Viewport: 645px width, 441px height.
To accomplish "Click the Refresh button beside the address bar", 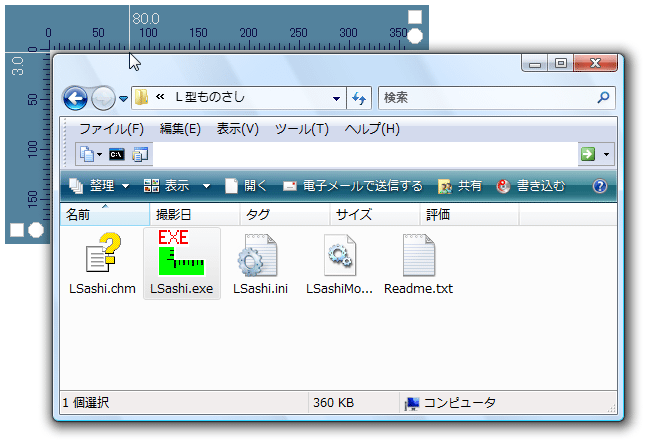I will coord(359,98).
